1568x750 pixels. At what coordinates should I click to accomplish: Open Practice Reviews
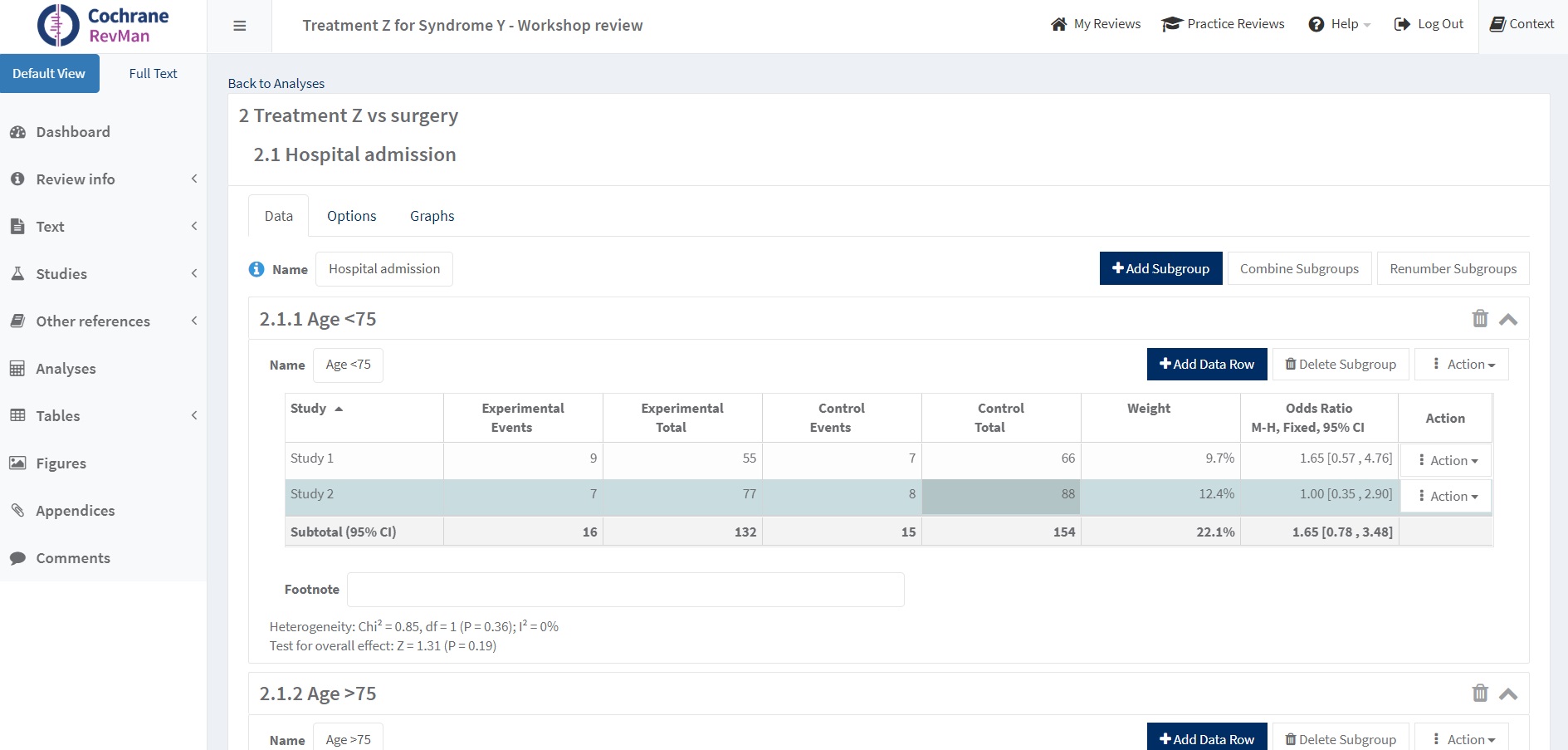pos(1223,24)
